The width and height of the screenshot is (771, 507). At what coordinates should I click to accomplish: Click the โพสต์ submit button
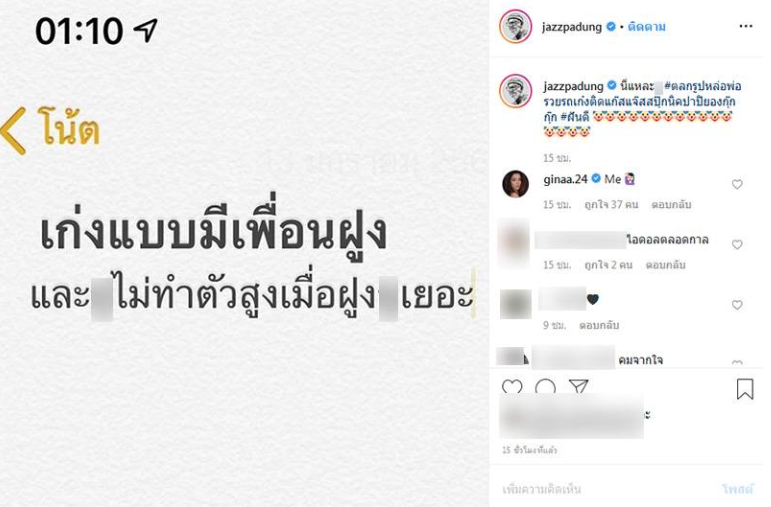[x=738, y=489]
